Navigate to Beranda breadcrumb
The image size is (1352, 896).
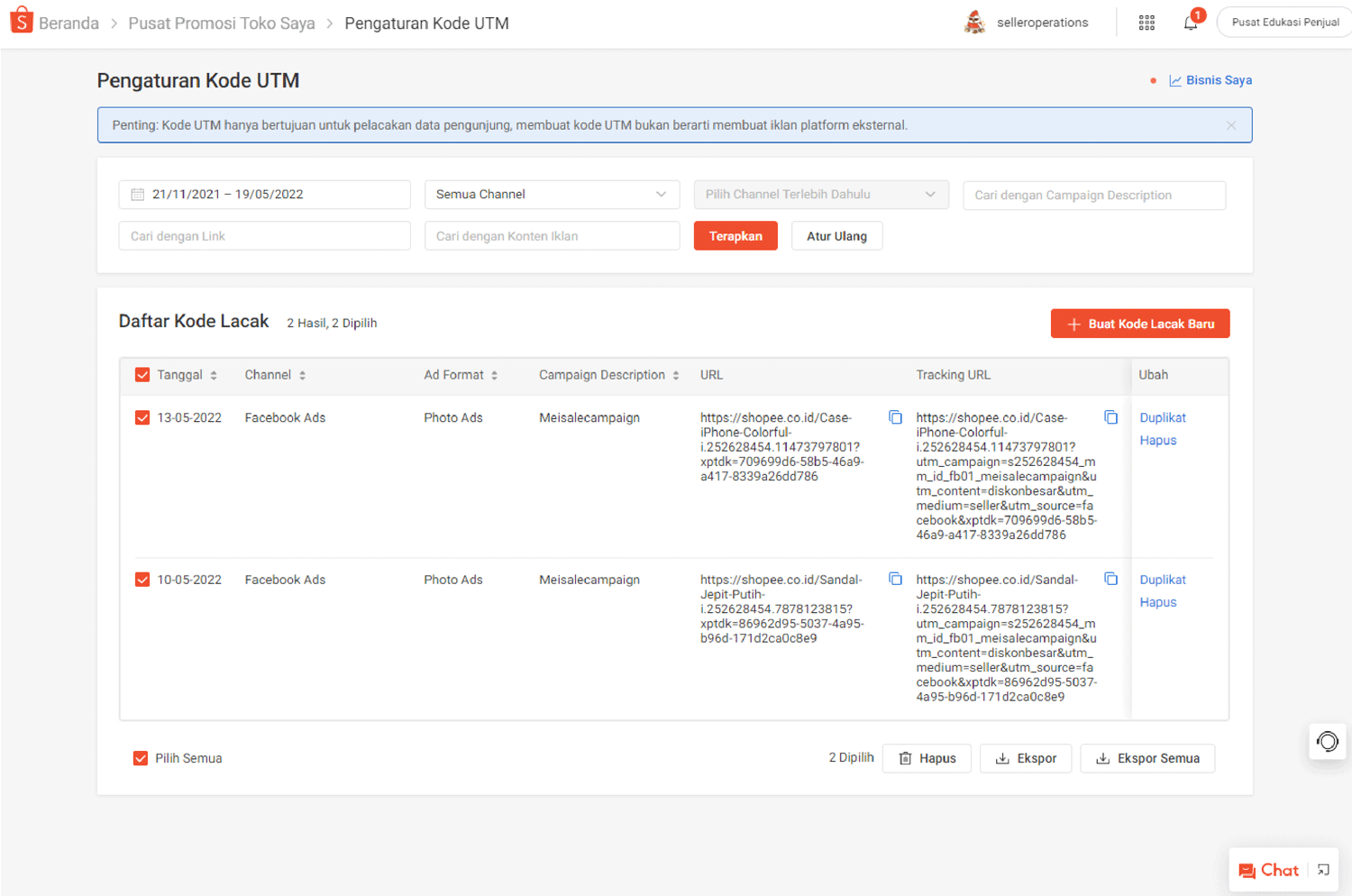(x=69, y=23)
